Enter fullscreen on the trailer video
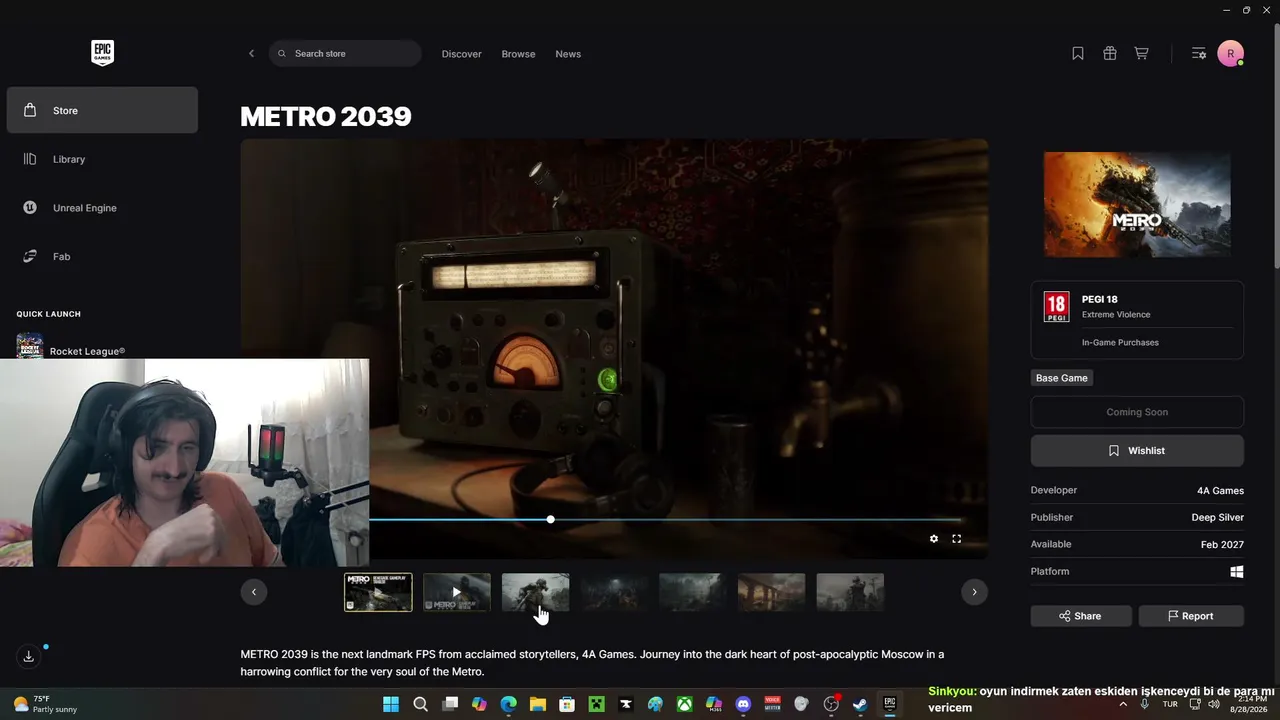This screenshot has width=1280, height=720. coord(957,539)
